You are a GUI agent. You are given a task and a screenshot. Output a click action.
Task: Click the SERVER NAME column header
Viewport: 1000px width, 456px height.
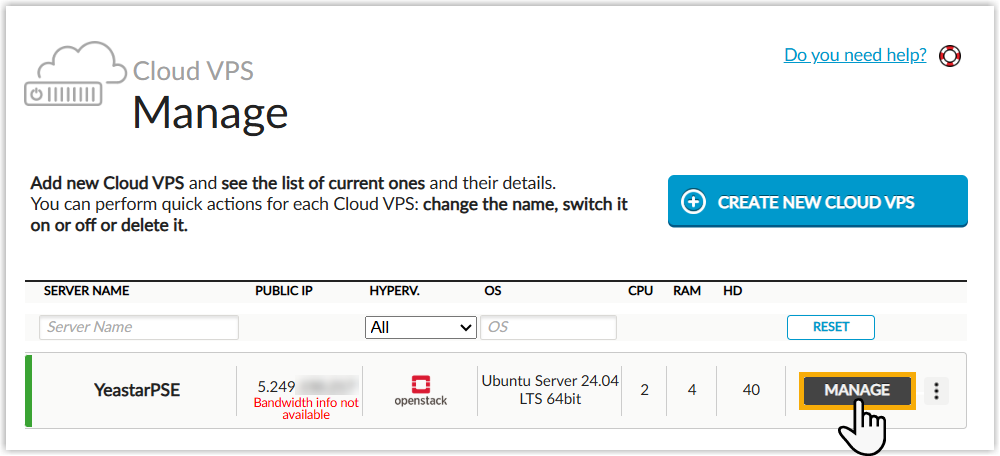click(87, 291)
